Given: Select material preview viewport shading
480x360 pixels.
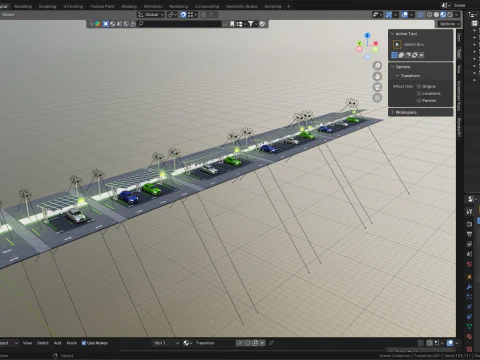Looking at the screenshot, I should (x=443, y=15).
